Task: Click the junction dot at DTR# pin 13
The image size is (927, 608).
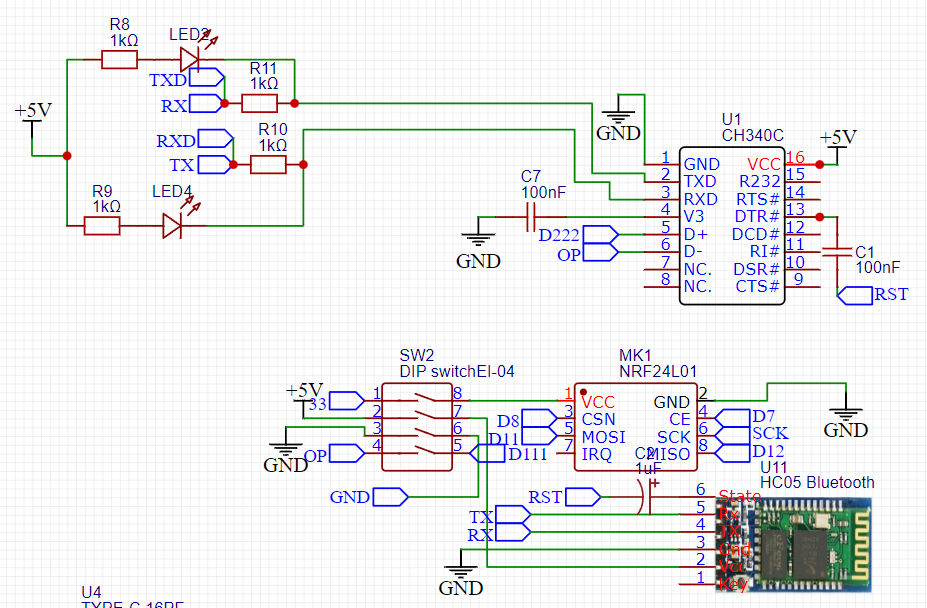Action: click(819, 217)
